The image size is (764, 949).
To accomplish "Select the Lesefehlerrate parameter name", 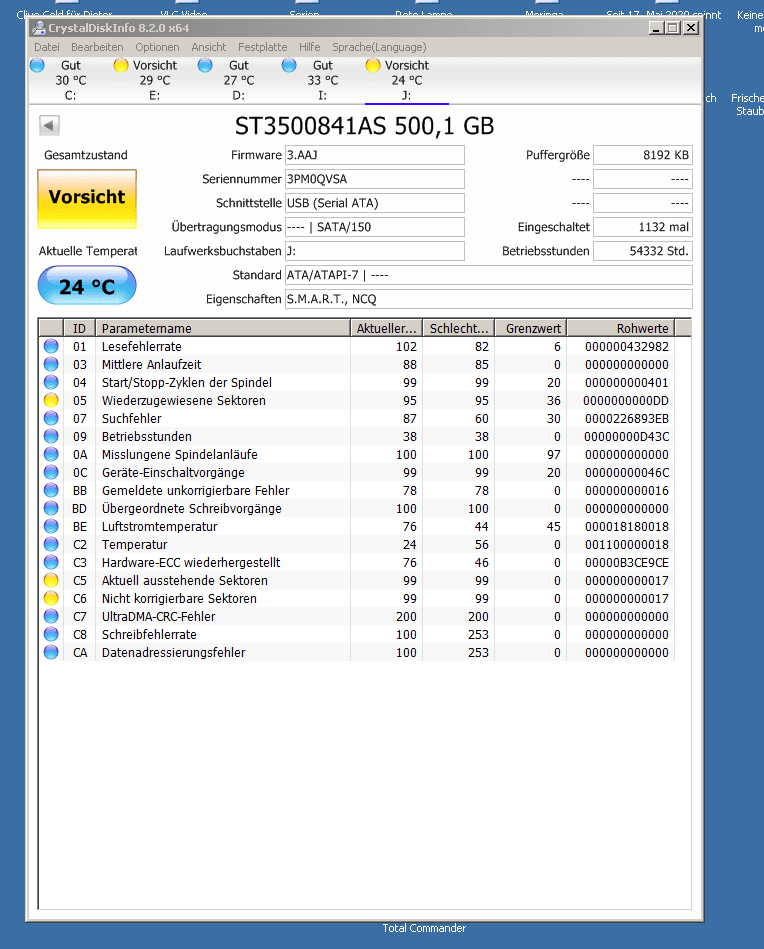I will (142, 347).
